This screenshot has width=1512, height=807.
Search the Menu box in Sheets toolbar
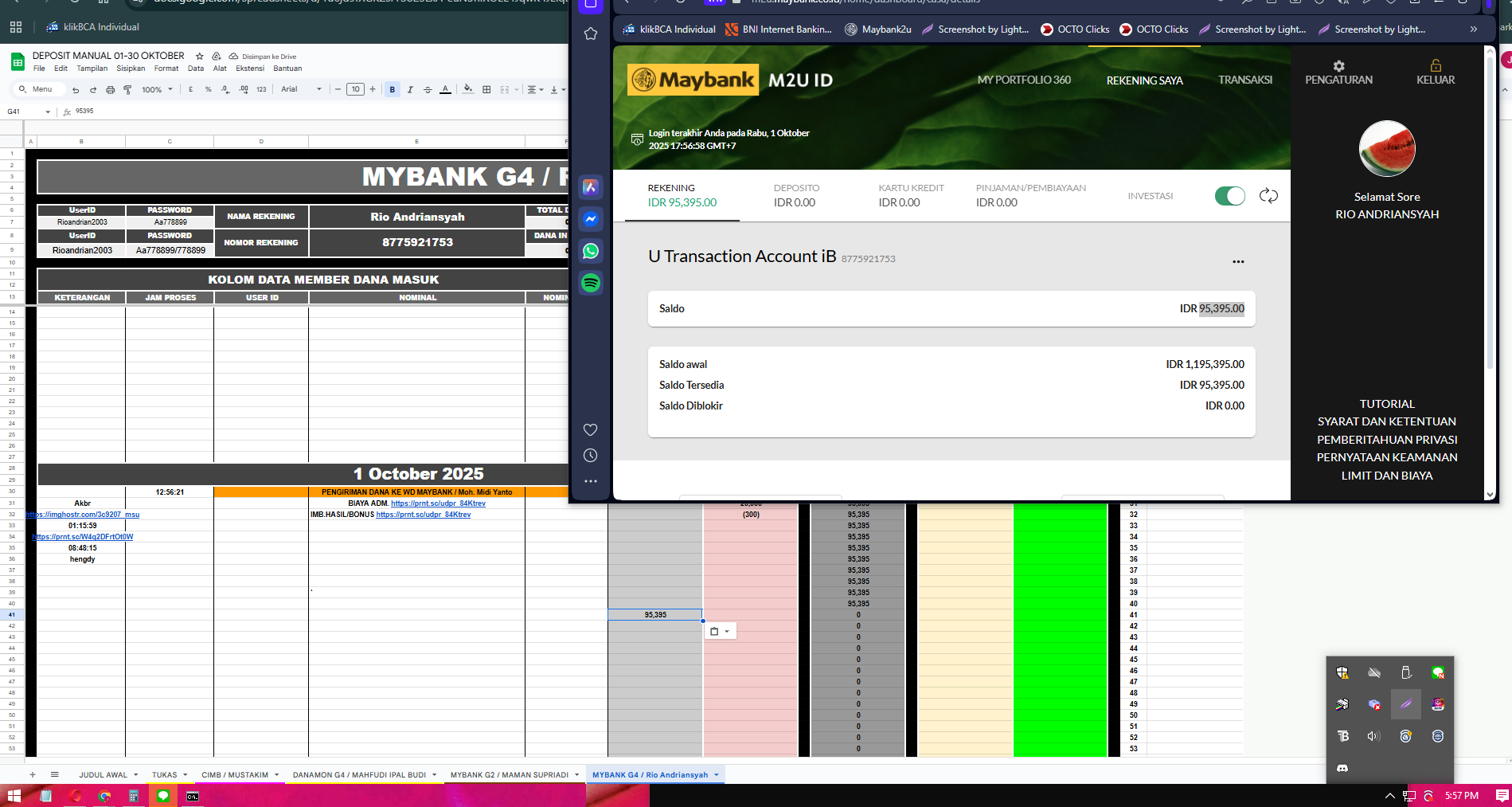[40, 89]
